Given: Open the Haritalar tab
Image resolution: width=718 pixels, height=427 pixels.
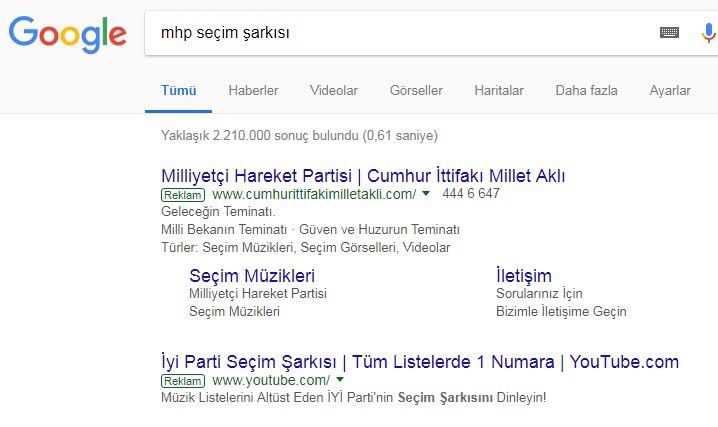Looking at the screenshot, I should 499,91.
